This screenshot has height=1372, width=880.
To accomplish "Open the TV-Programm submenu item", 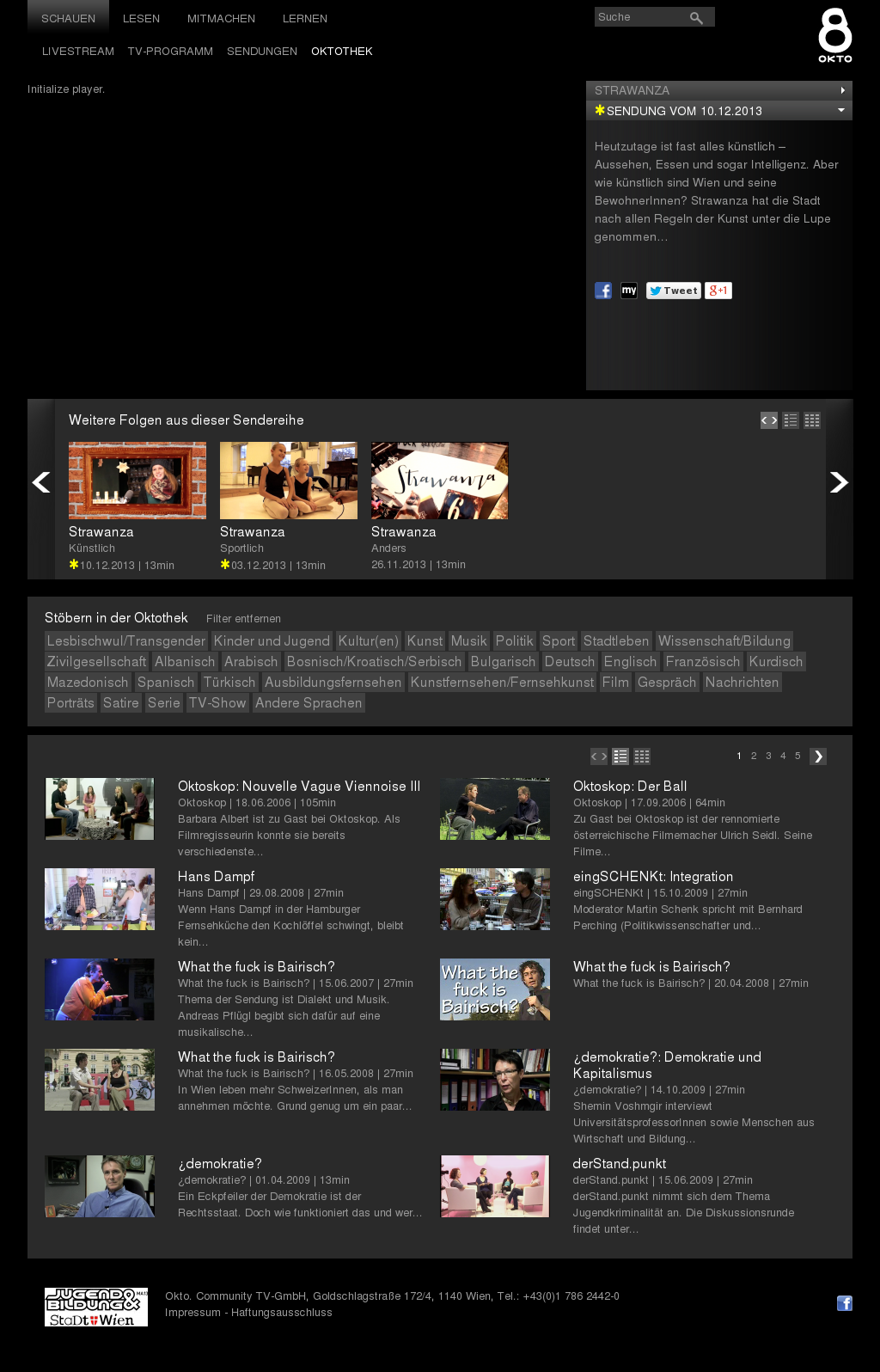I will pyautogui.click(x=170, y=52).
